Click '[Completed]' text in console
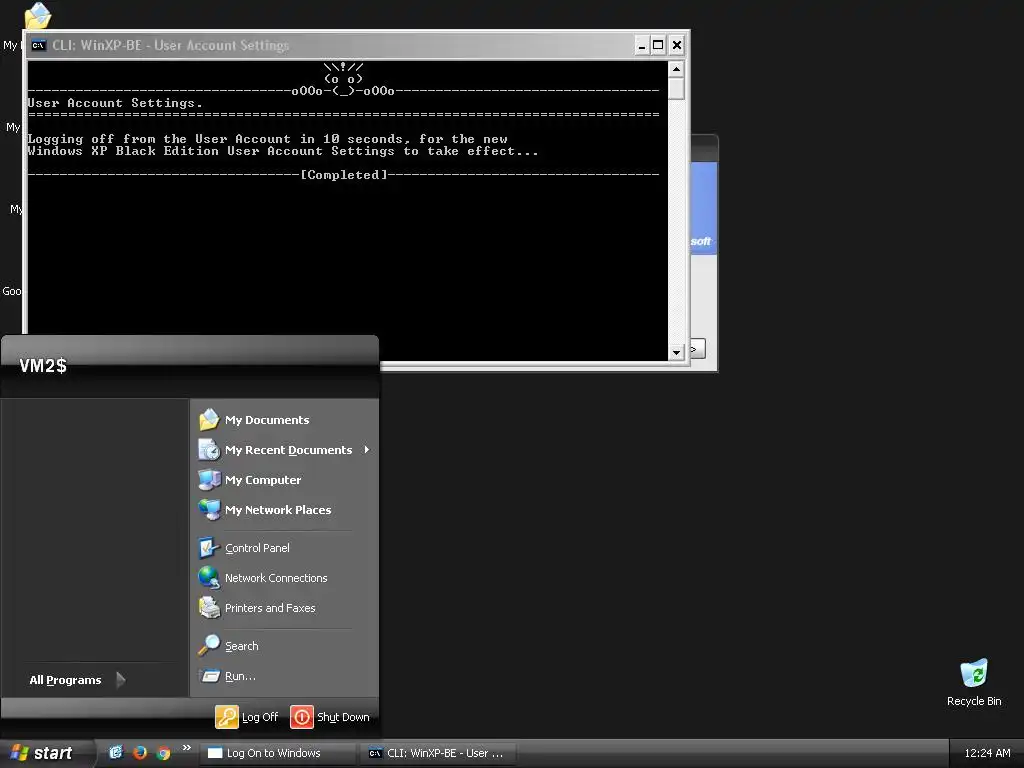This screenshot has height=768, width=1024. pyautogui.click(x=344, y=174)
